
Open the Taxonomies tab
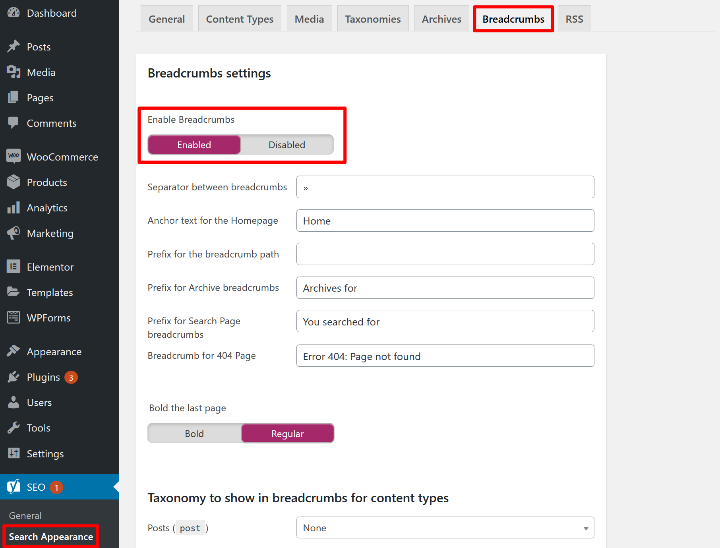click(372, 19)
